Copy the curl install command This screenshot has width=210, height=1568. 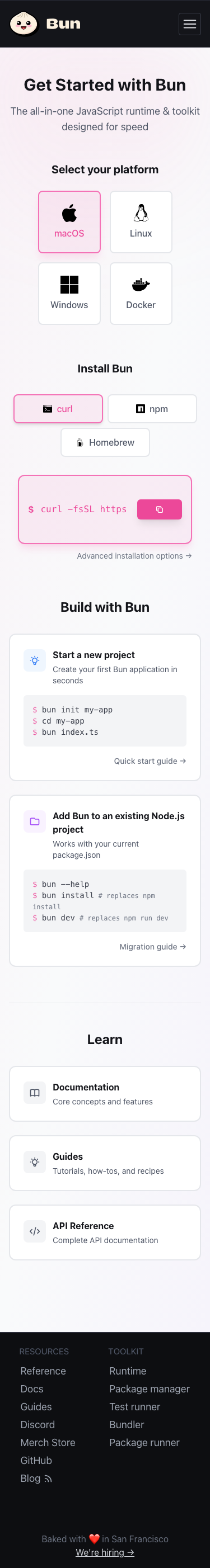coord(160,509)
